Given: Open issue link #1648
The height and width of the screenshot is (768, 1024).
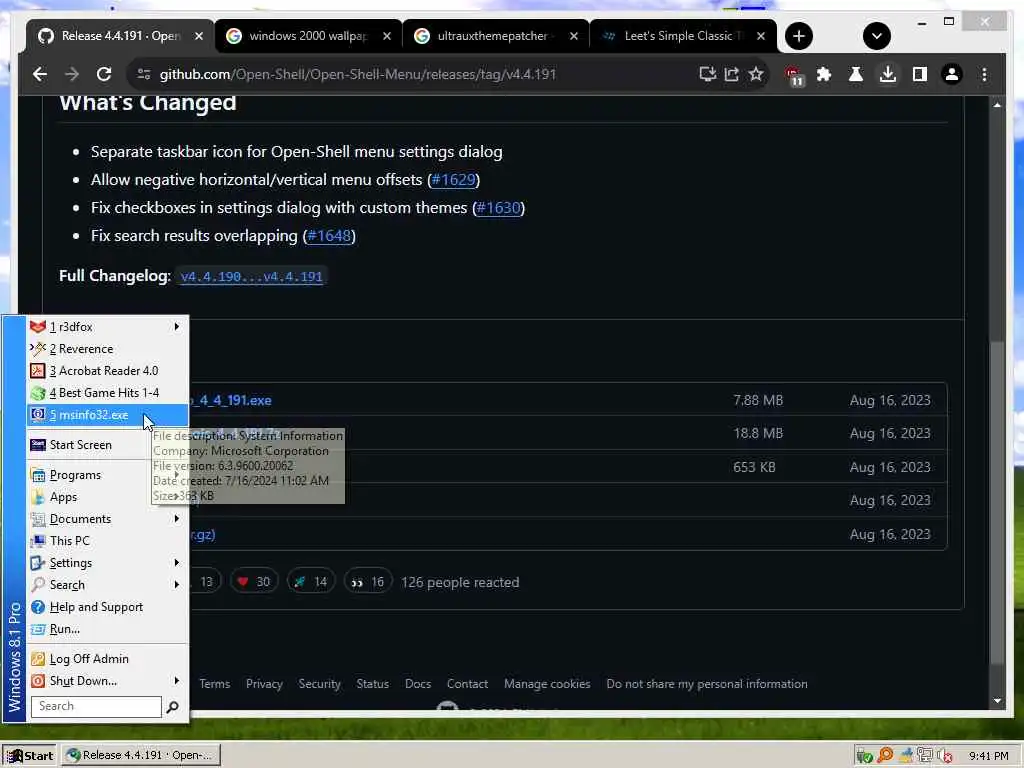Looking at the screenshot, I should (x=329, y=236).
